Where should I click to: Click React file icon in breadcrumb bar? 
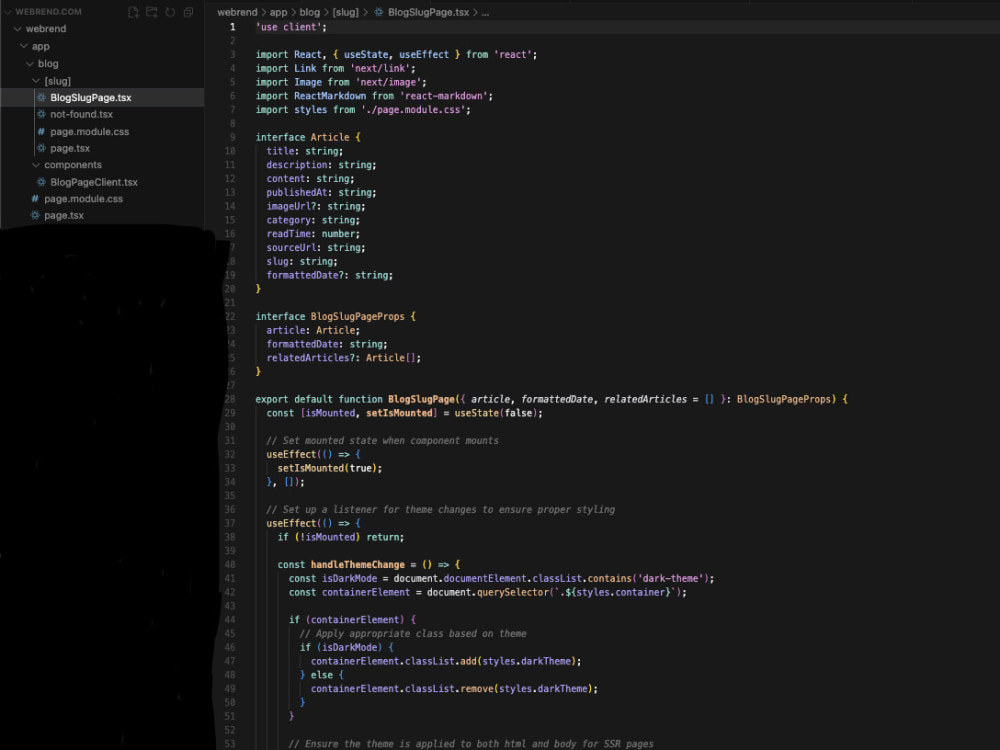coord(379,12)
